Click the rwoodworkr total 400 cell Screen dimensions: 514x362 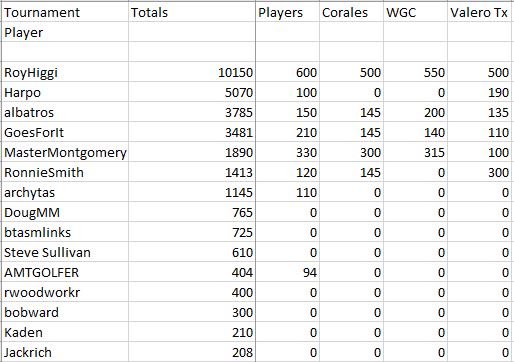(192, 292)
